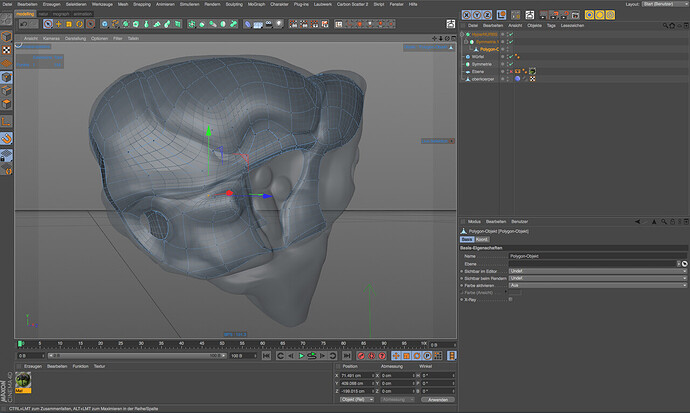Click Object Manager search magnifier icon

tap(665, 26)
